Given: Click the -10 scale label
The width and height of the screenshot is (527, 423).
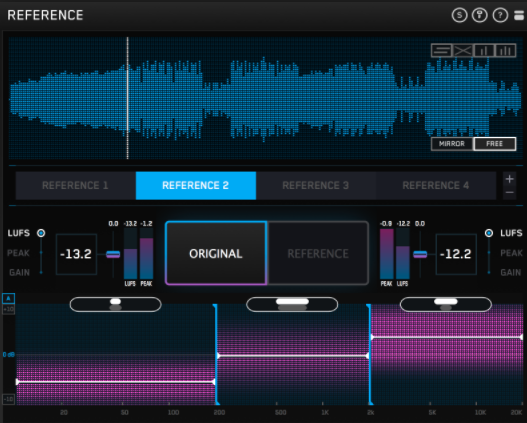Looking at the screenshot, I should [8, 399].
